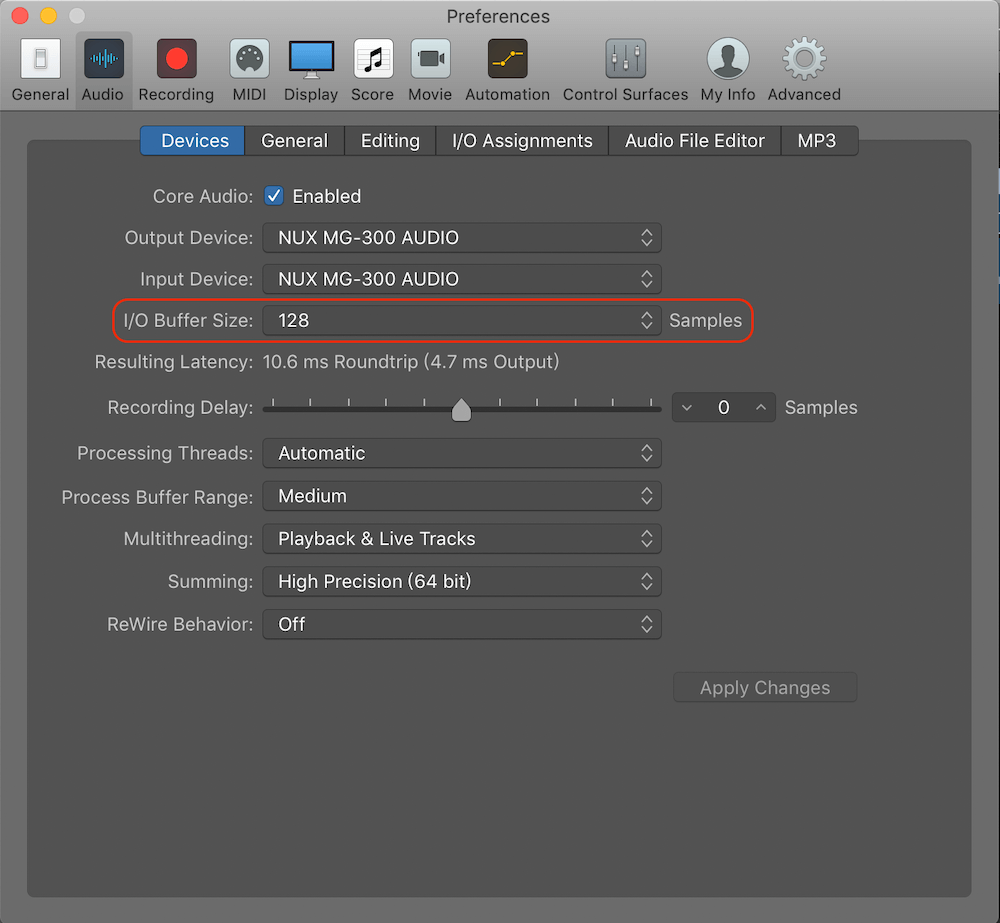Switch to the Audio File Editor tab

click(694, 141)
